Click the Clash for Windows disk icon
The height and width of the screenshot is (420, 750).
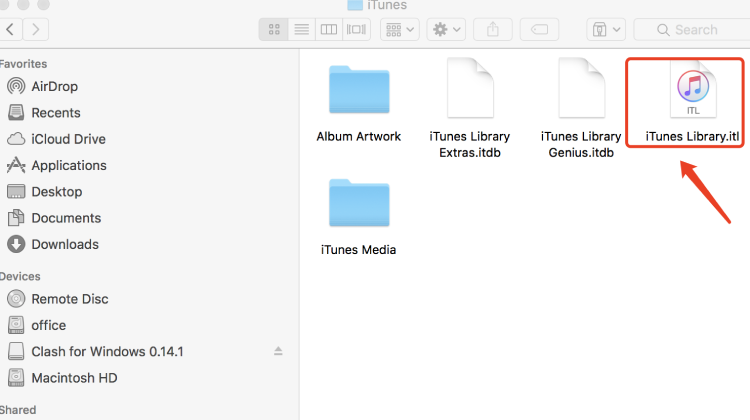(16, 352)
